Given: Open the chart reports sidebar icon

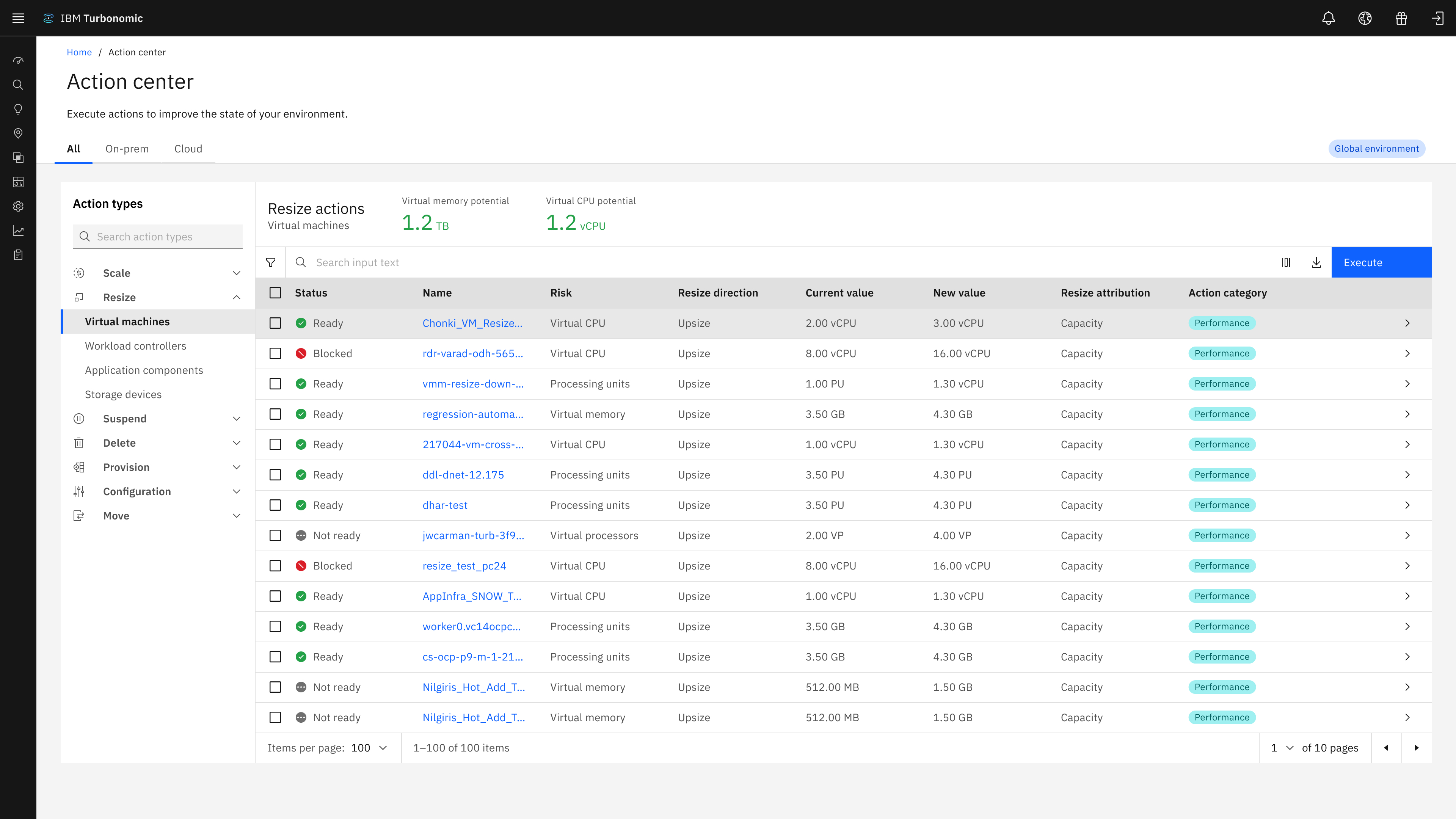Looking at the screenshot, I should (18, 231).
